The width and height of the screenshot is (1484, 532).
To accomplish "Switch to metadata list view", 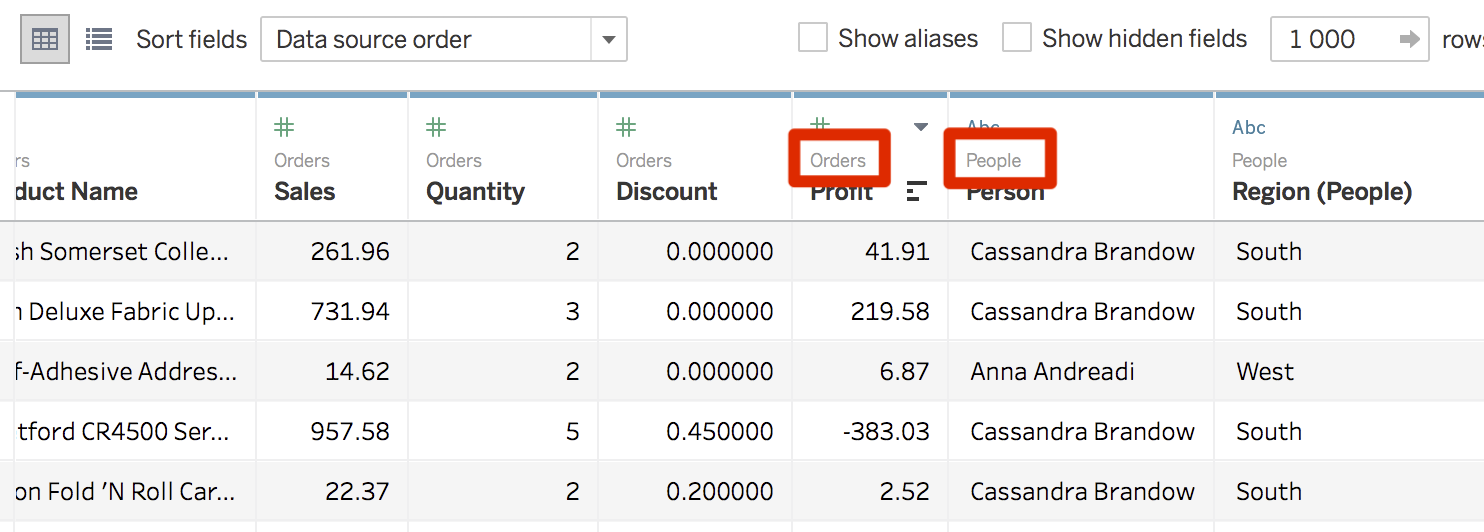I will pyautogui.click(x=99, y=39).
